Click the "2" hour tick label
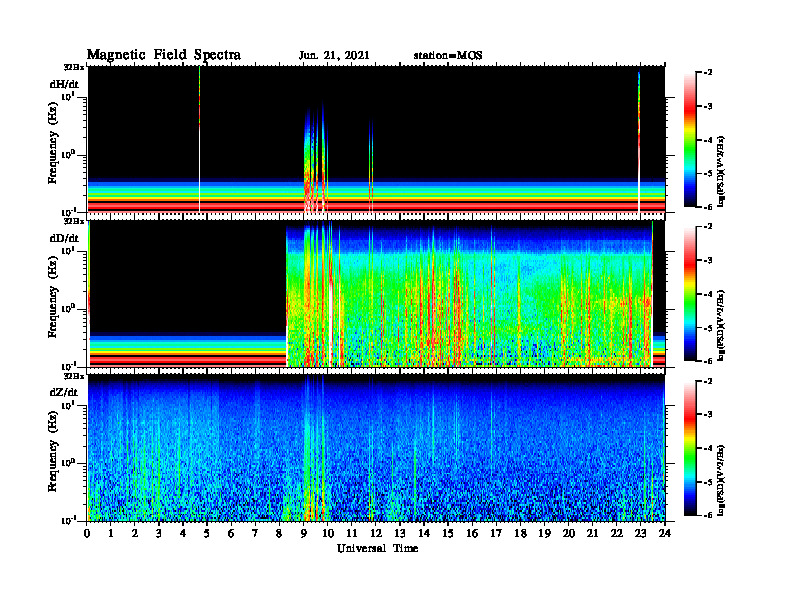Viewport: 792px width, 612px height. 135,534
